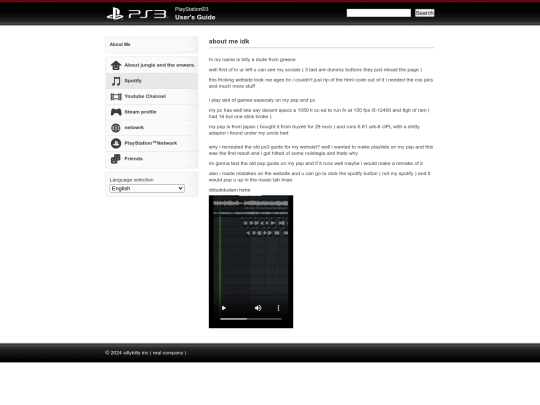The image size is (540, 405).
Task: Click the Friends squares icon
Action: tap(116, 159)
